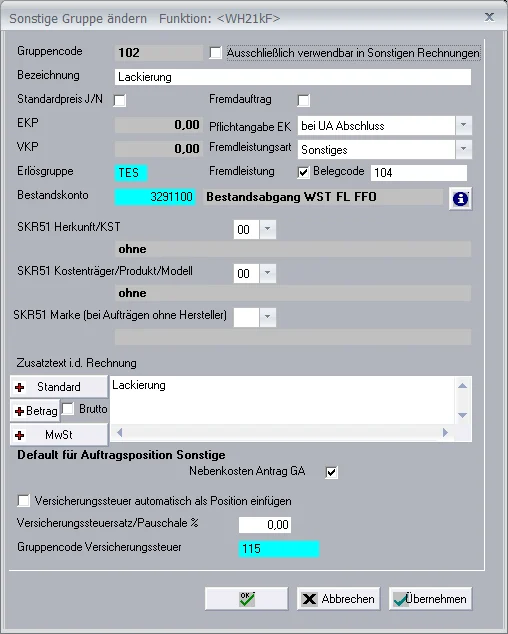Expand the Fremdleistungsart dropdown

pyautogui.click(x=464, y=150)
